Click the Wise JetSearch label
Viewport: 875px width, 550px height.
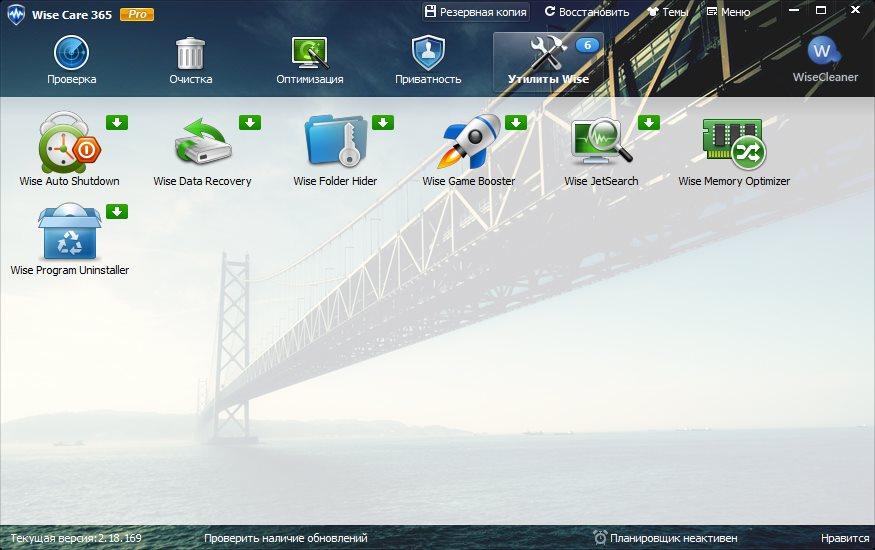pos(601,181)
